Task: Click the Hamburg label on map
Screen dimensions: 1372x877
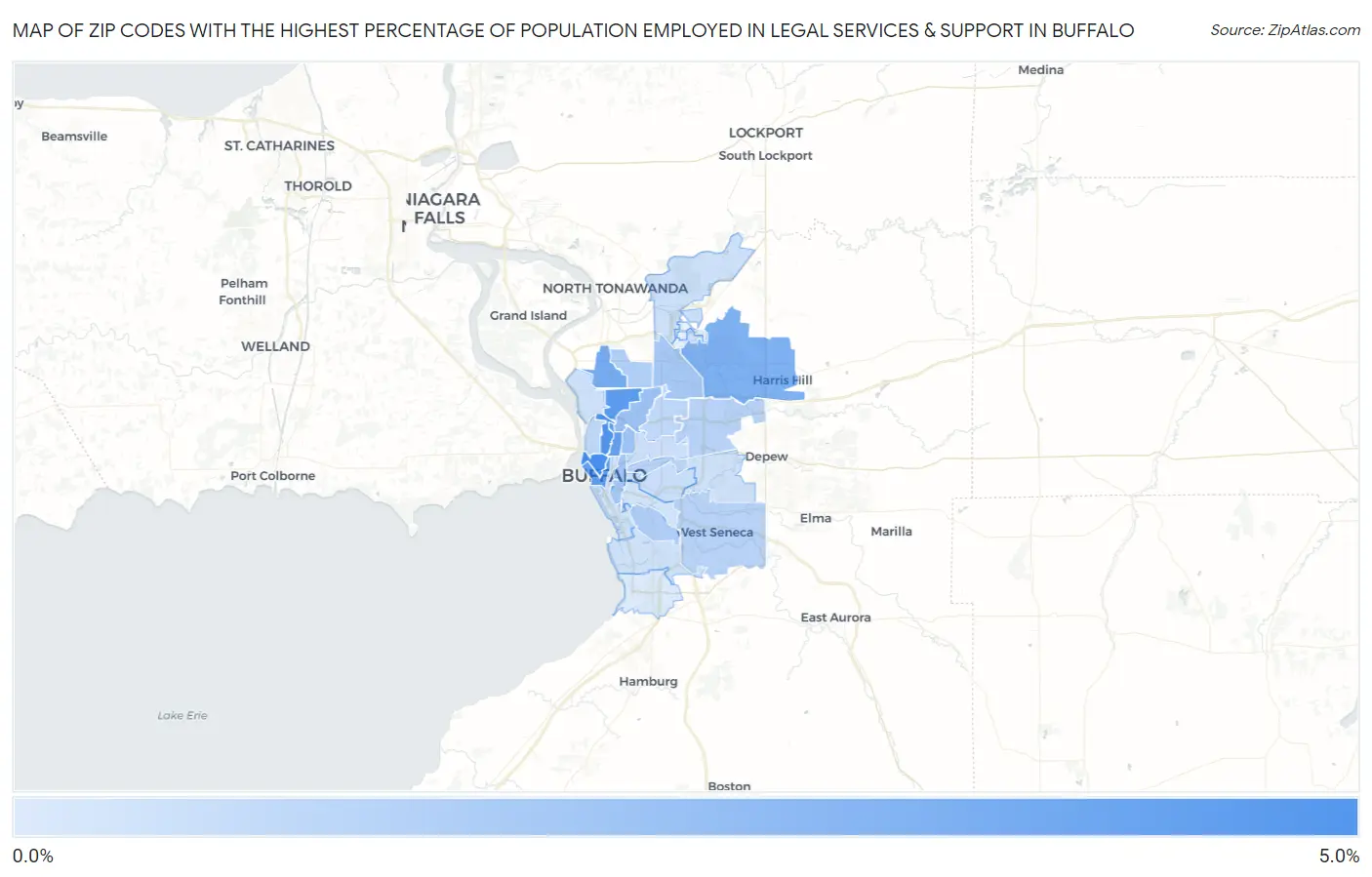Action: click(648, 682)
